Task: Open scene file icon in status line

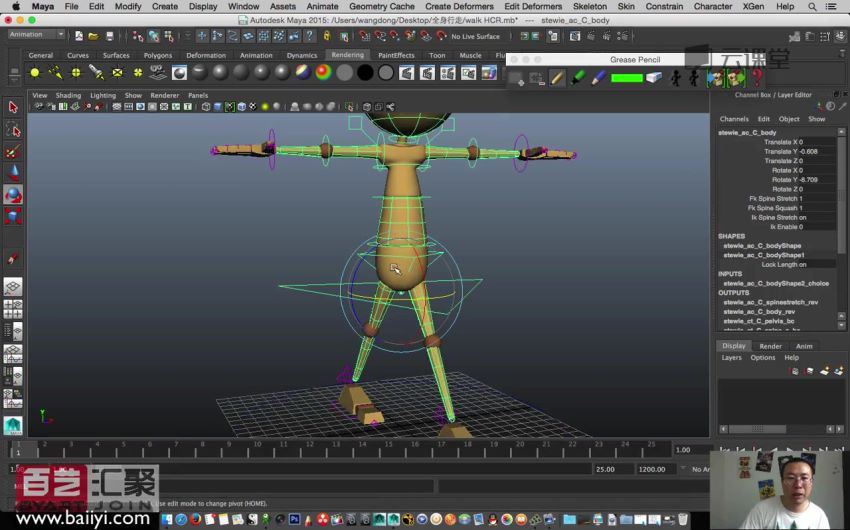Action: pyautogui.click(x=93, y=36)
